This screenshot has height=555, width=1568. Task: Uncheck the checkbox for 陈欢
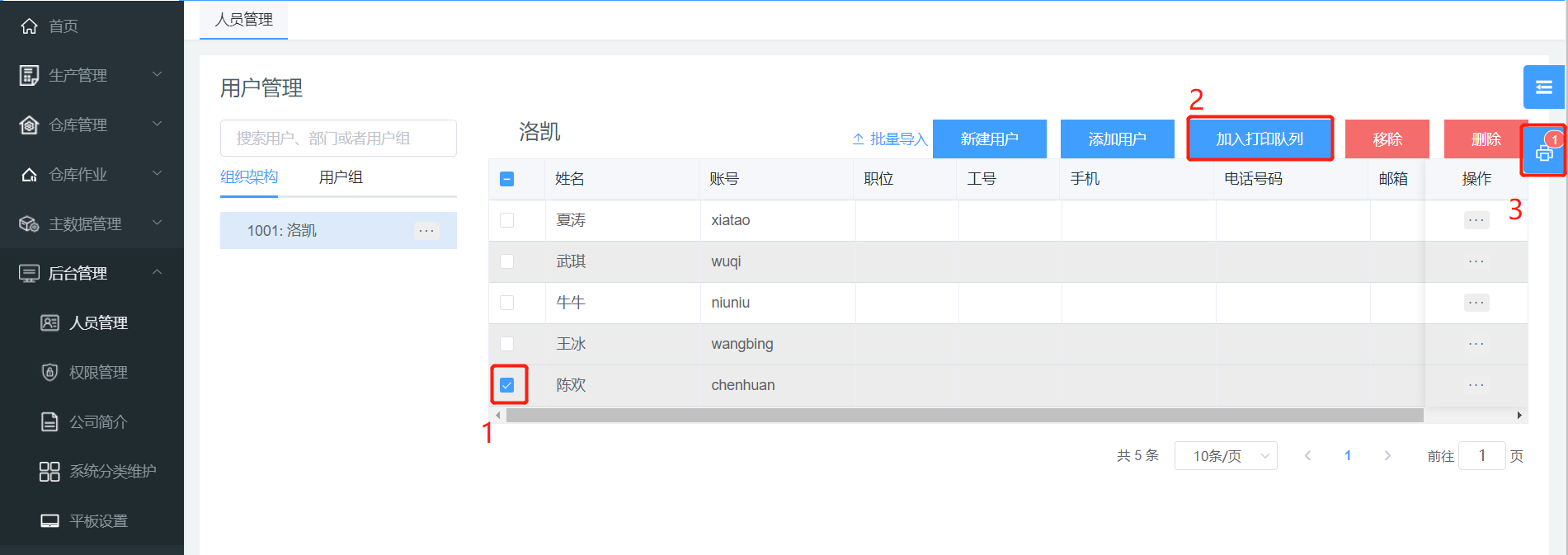(507, 385)
